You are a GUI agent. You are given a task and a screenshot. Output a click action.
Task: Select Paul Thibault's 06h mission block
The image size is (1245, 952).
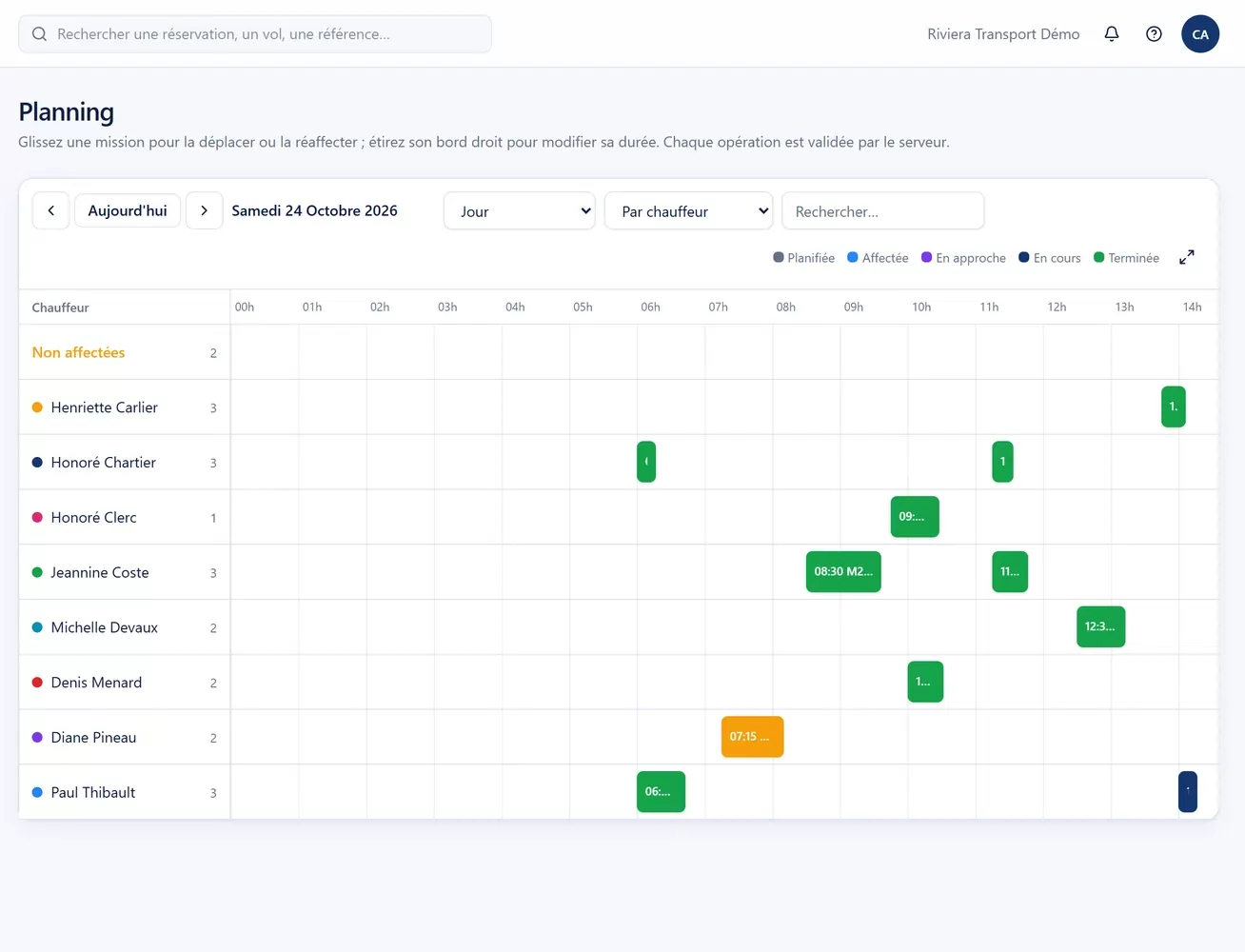click(x=661, y=792)
